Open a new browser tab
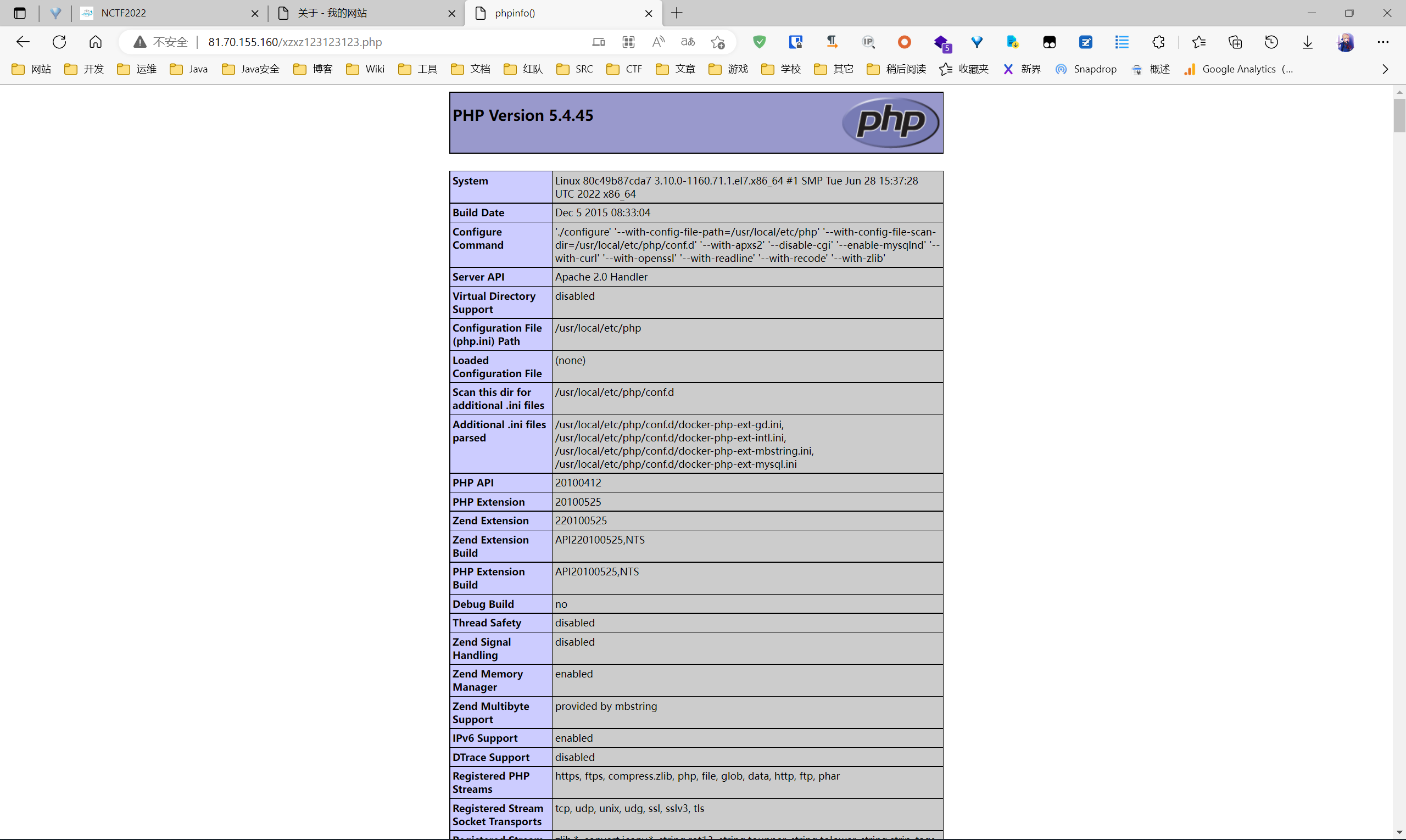This screenshot has height=840, width=1406. [677, 13]
